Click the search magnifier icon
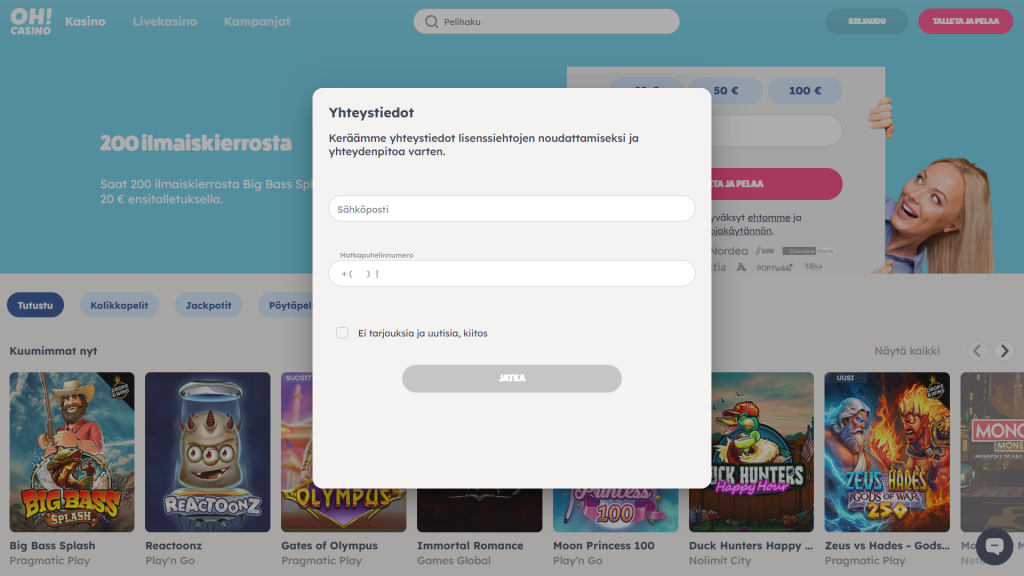 tap(432, 22)
